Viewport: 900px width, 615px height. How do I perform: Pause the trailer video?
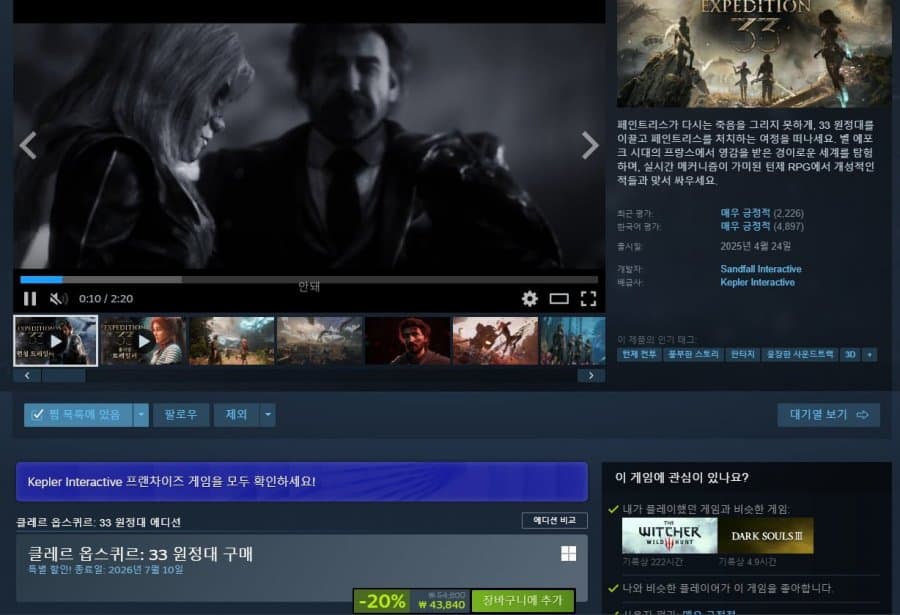pos(30,299)
